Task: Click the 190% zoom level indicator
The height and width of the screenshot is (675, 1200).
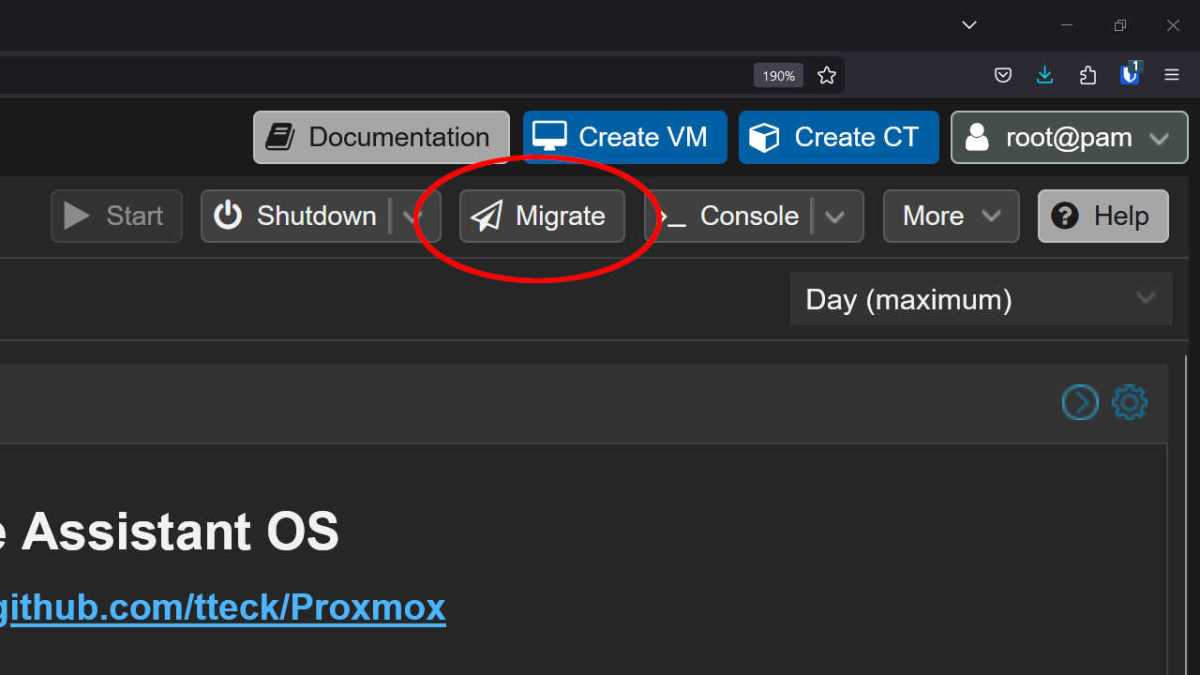Action: click(x=778, y=74)
